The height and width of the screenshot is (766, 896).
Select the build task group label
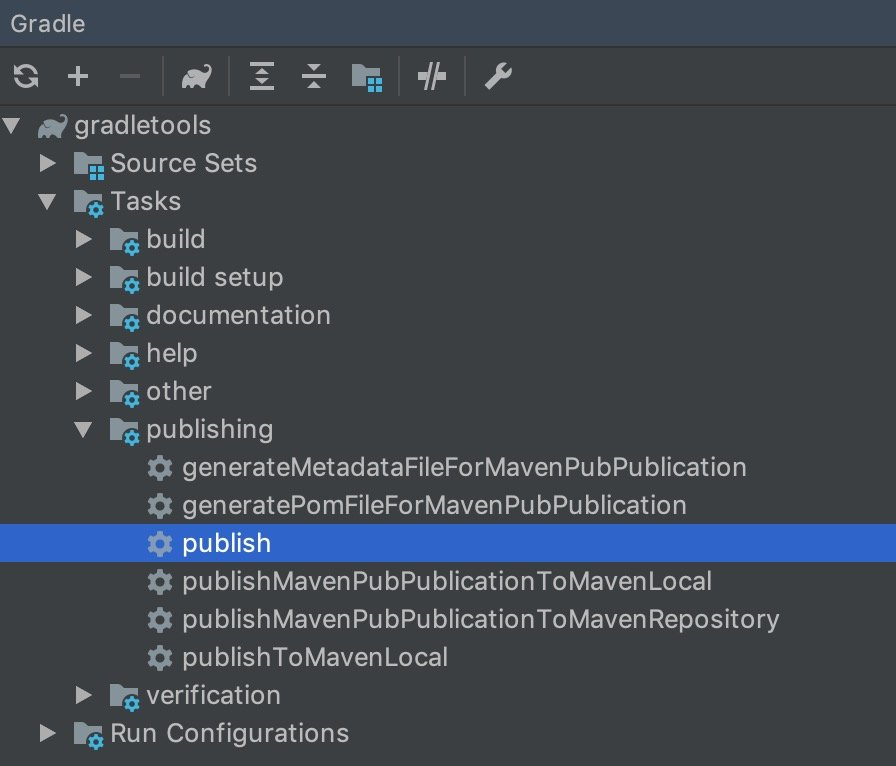pyautogui.click(x=175, y=239)
